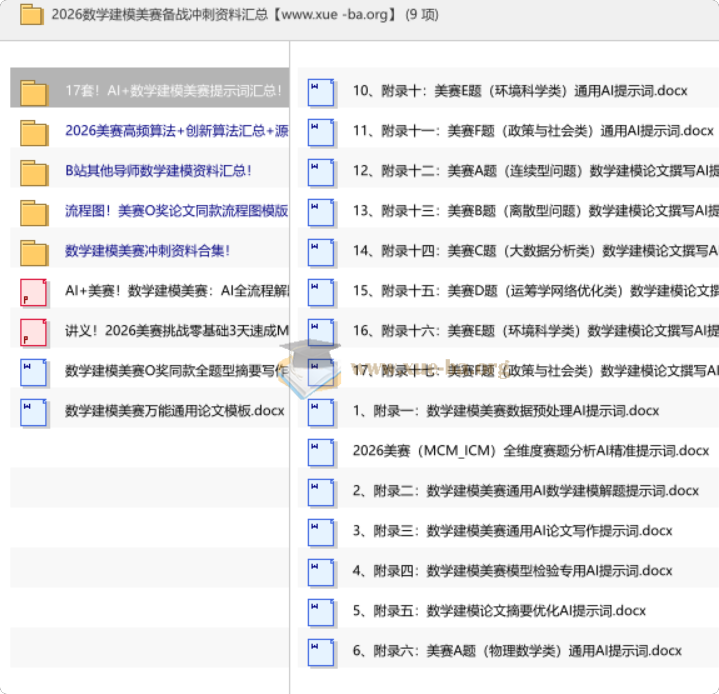Click folder icon for B站其他导师数学建模资料汇总
This screenshot has width=719, height=694.
point(34,171)
